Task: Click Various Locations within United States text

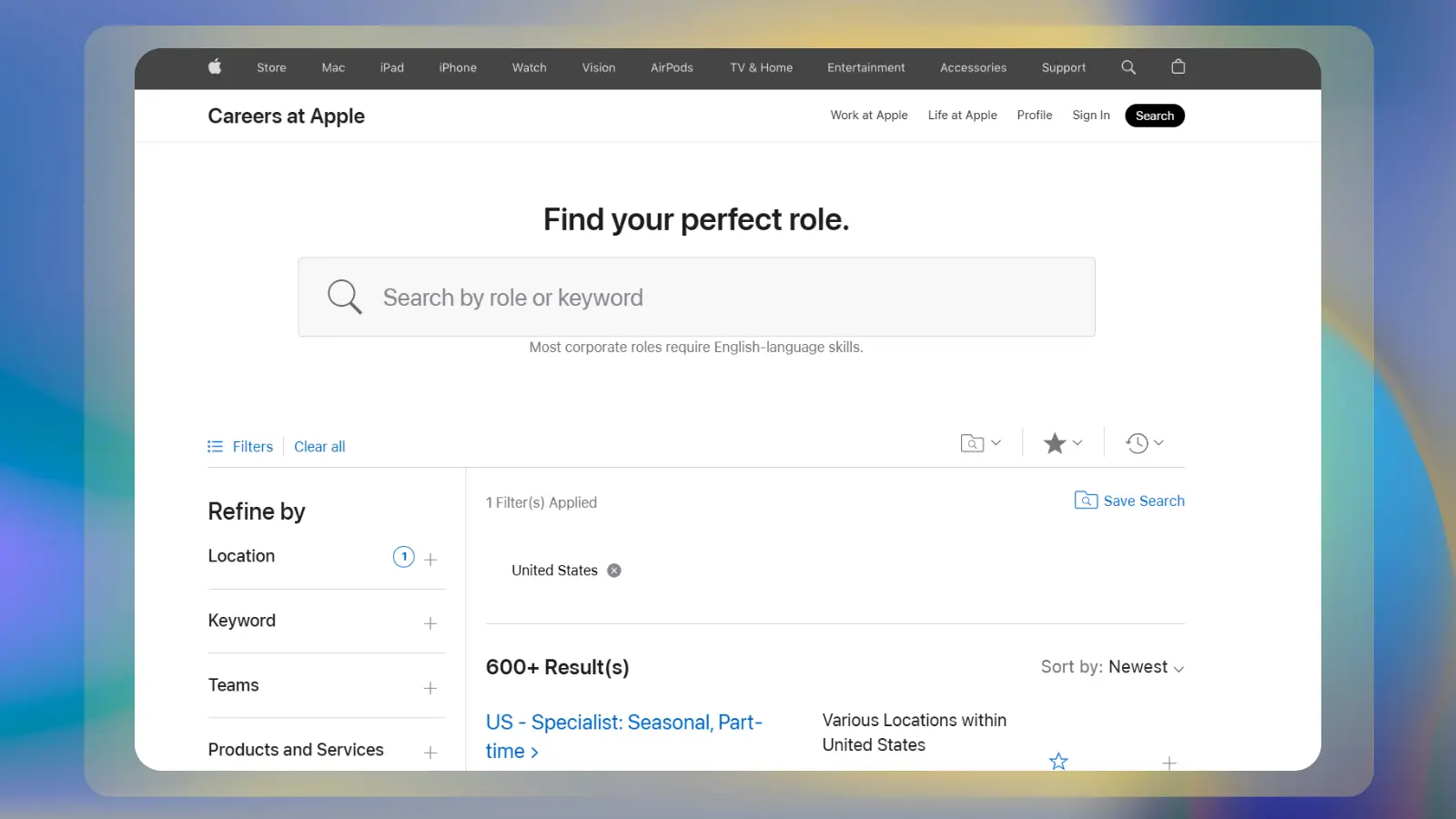Action: [914, 733]
